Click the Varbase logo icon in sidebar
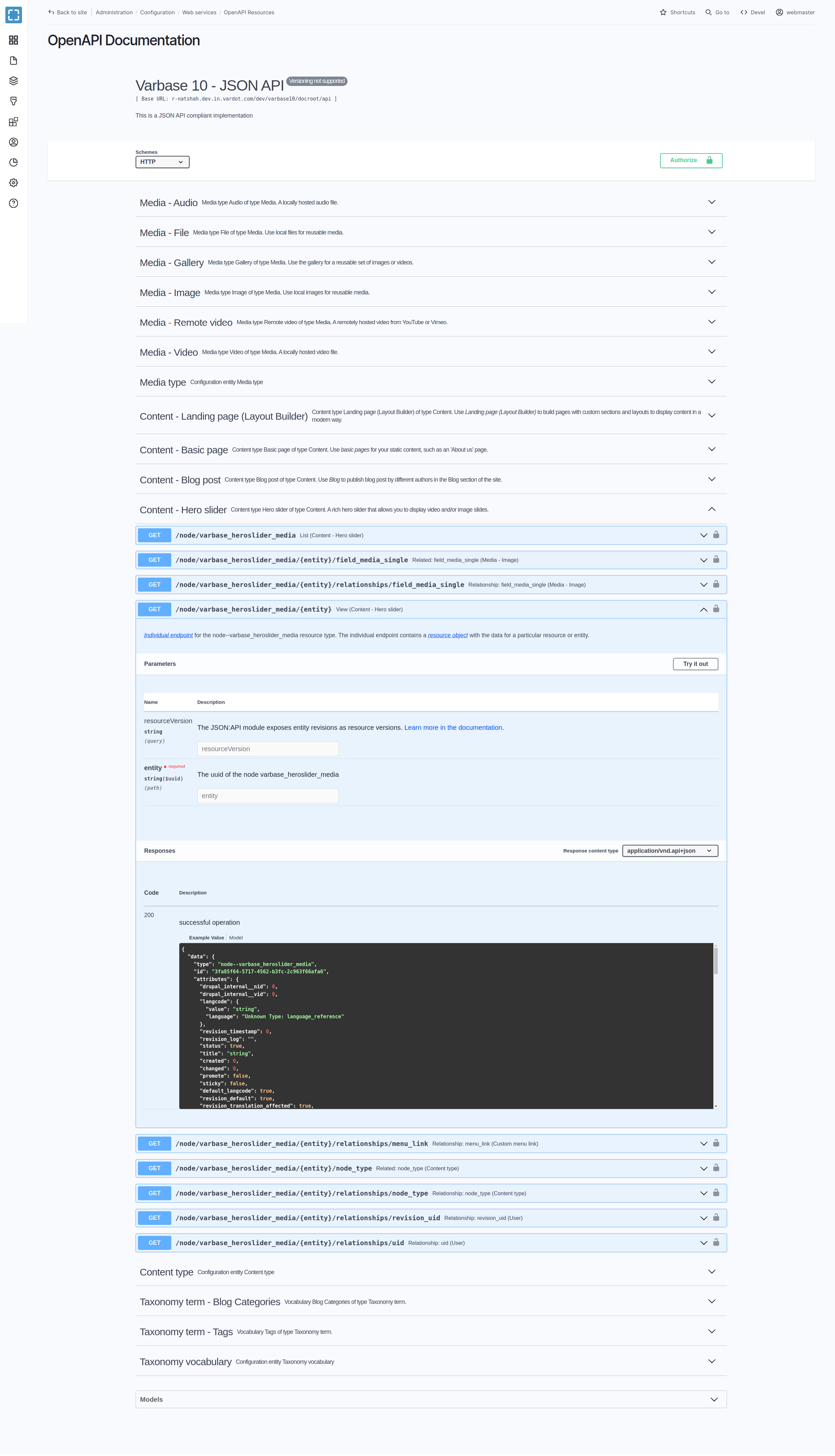The image size is (835, 1456). coord(14,15)
